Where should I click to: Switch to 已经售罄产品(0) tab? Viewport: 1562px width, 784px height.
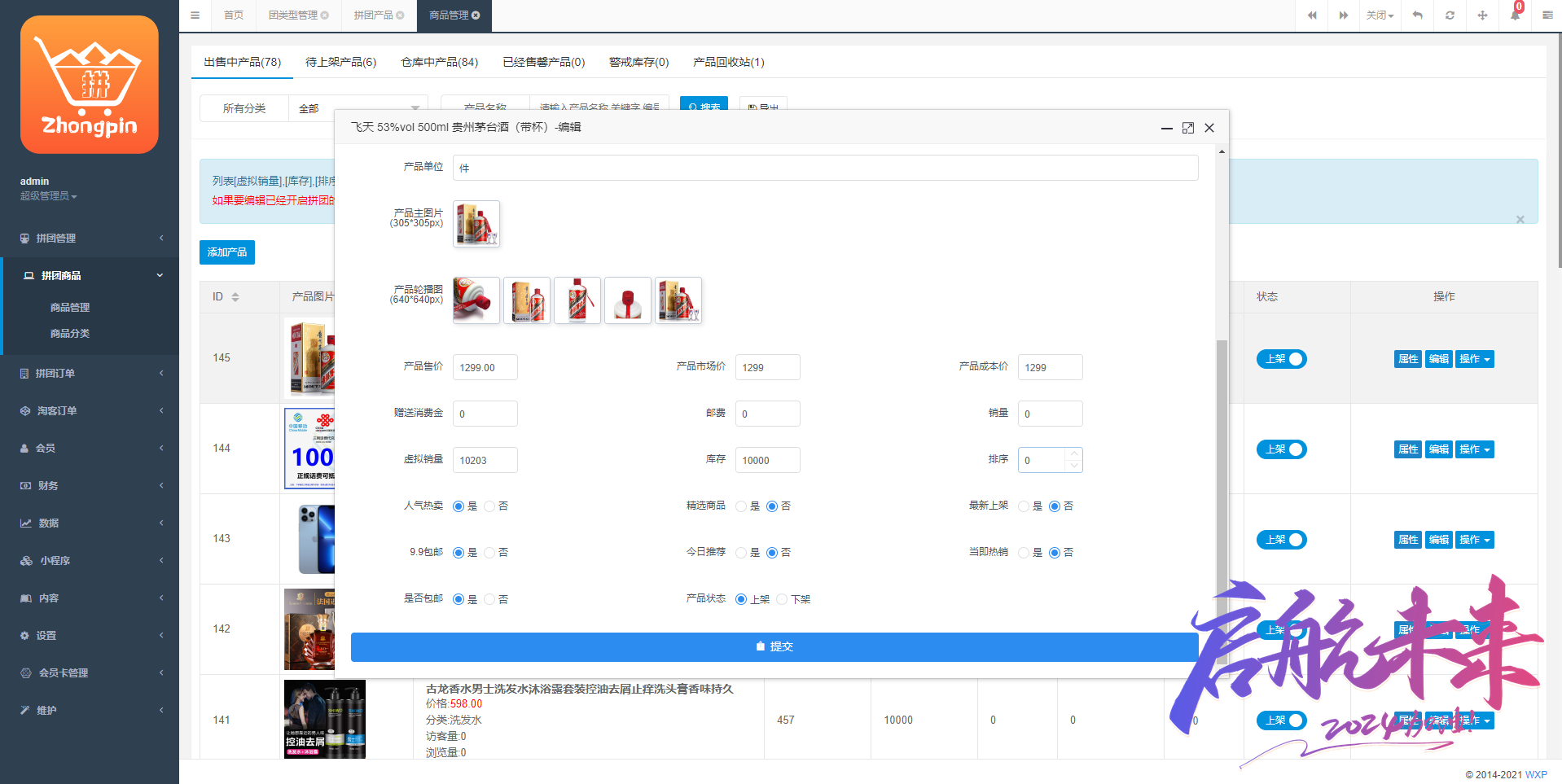pos(544,62)
